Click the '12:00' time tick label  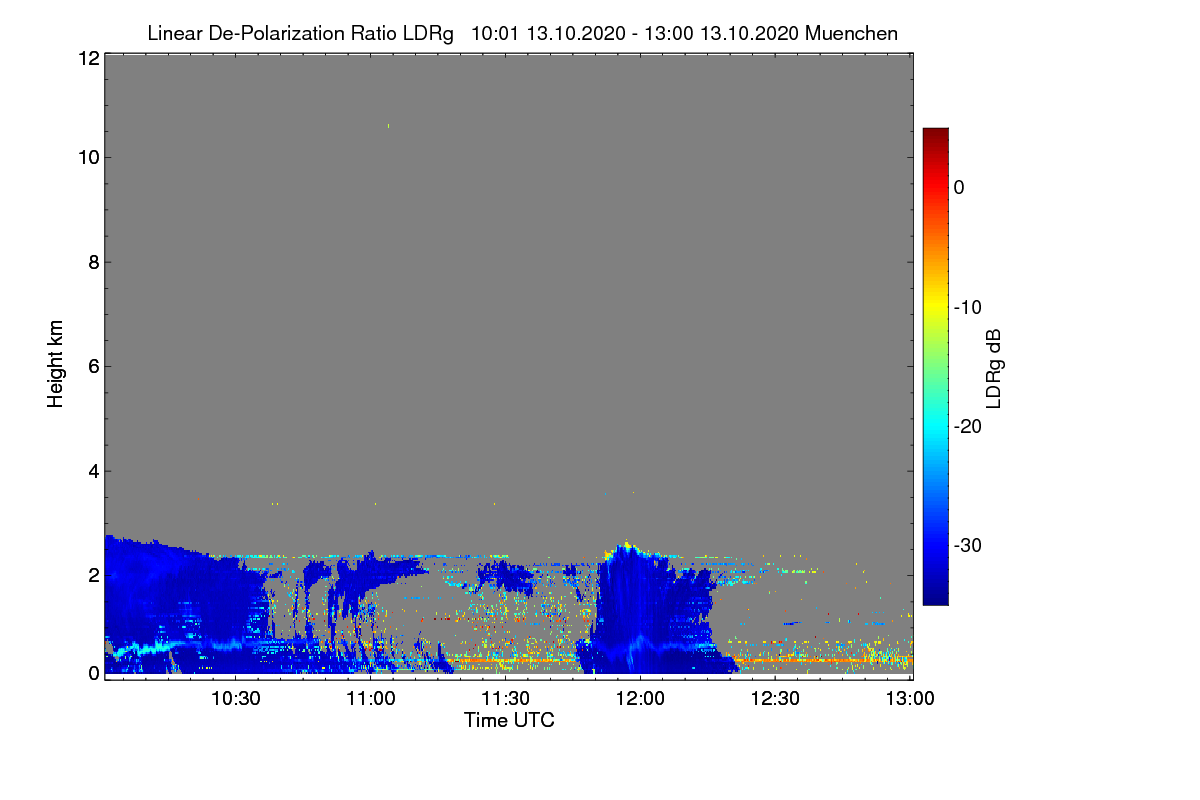pos(641,699)
